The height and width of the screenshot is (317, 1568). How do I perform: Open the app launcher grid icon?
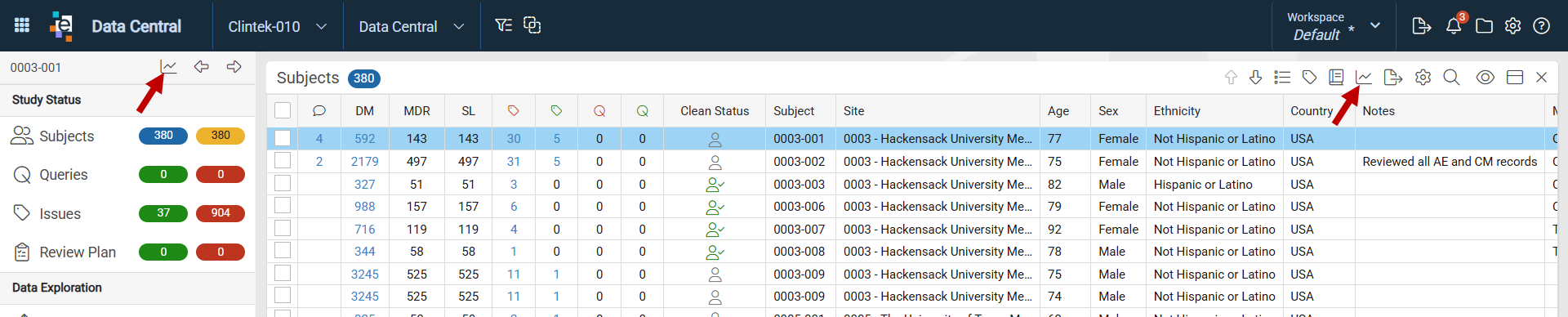[x=22, y=25]
